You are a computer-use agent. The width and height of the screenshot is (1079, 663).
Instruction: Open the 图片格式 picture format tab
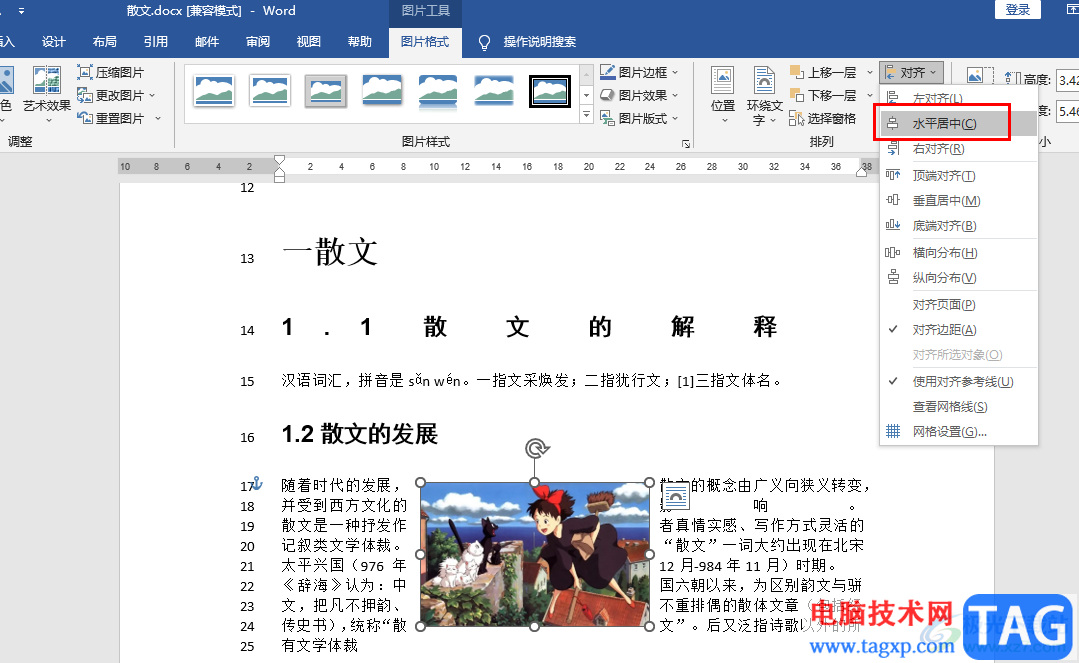point(425,42)
